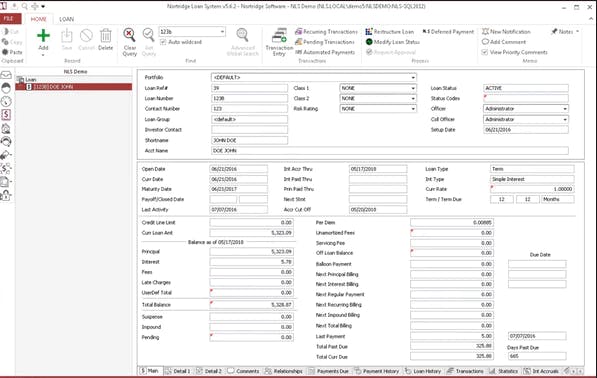
Task: Open the search query dropdown arrow
Action: coord(222,32)
